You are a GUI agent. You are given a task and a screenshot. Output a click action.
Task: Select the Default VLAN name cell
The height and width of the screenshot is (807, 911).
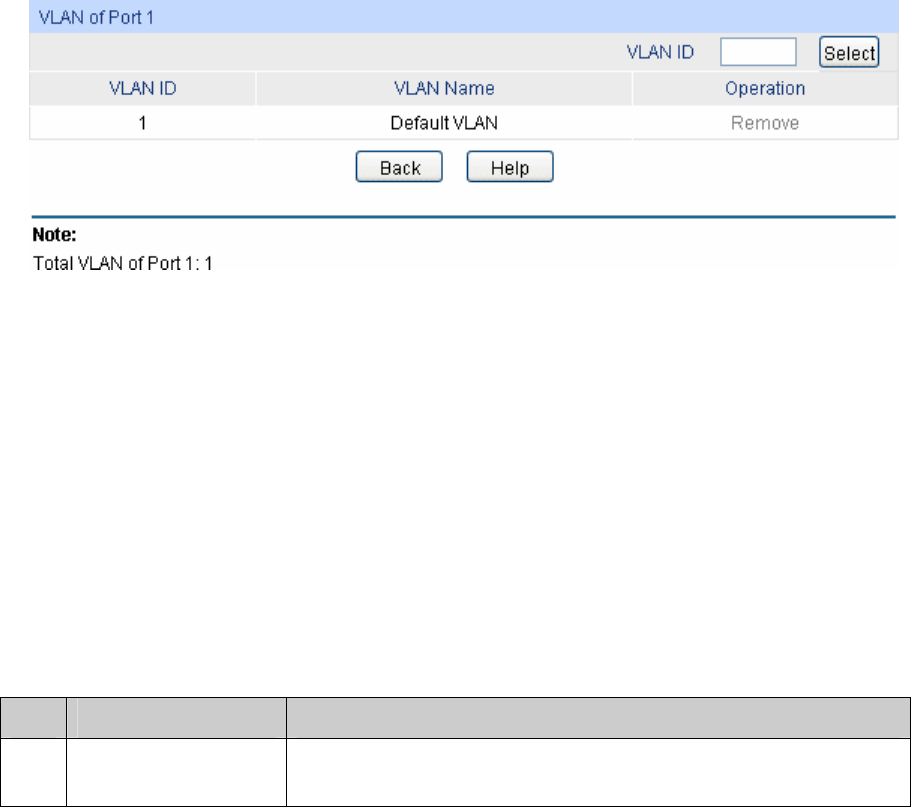[444, 123]
